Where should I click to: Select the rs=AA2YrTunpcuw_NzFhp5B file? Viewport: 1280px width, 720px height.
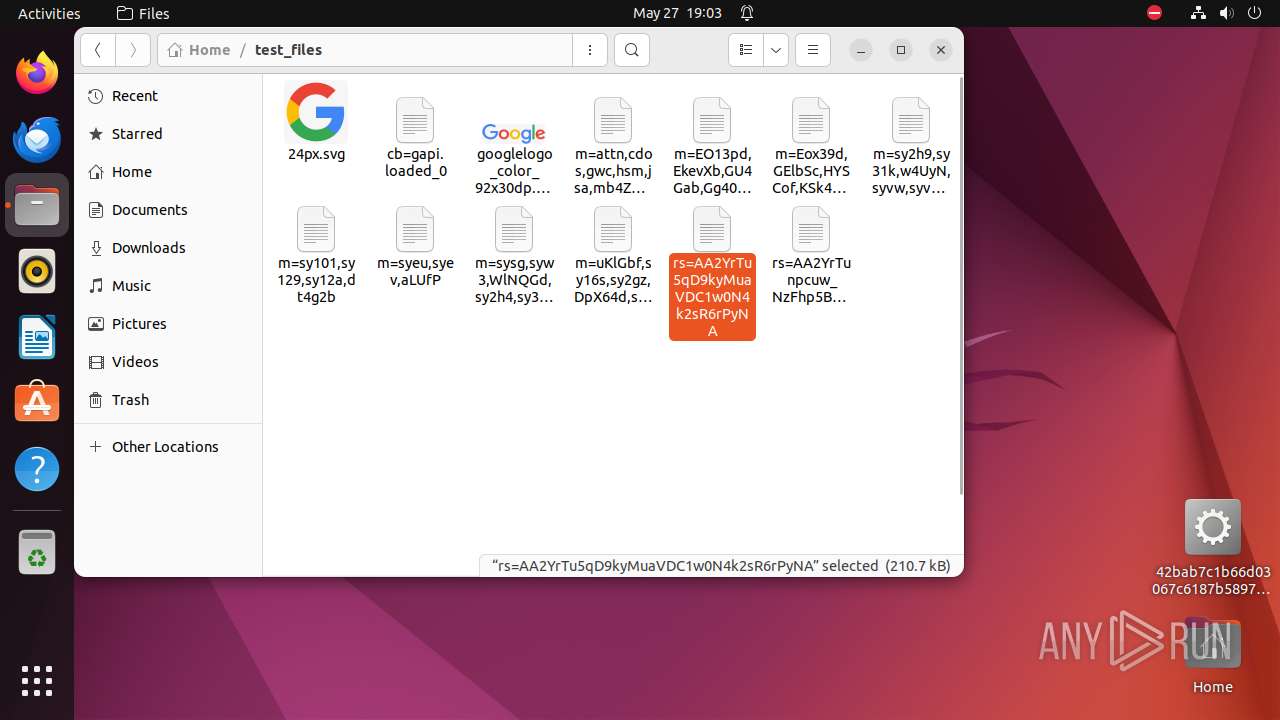[x=811, y=256]
